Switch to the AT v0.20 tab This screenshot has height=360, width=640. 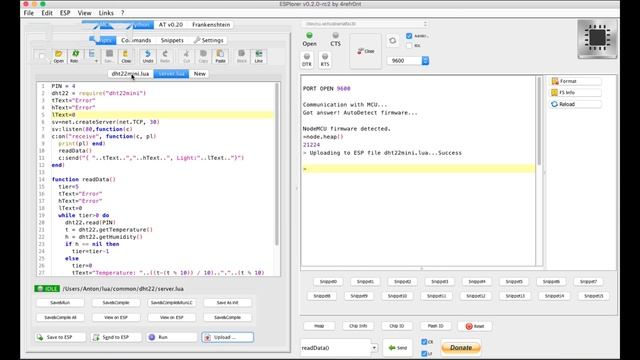[x=171, y=24]
